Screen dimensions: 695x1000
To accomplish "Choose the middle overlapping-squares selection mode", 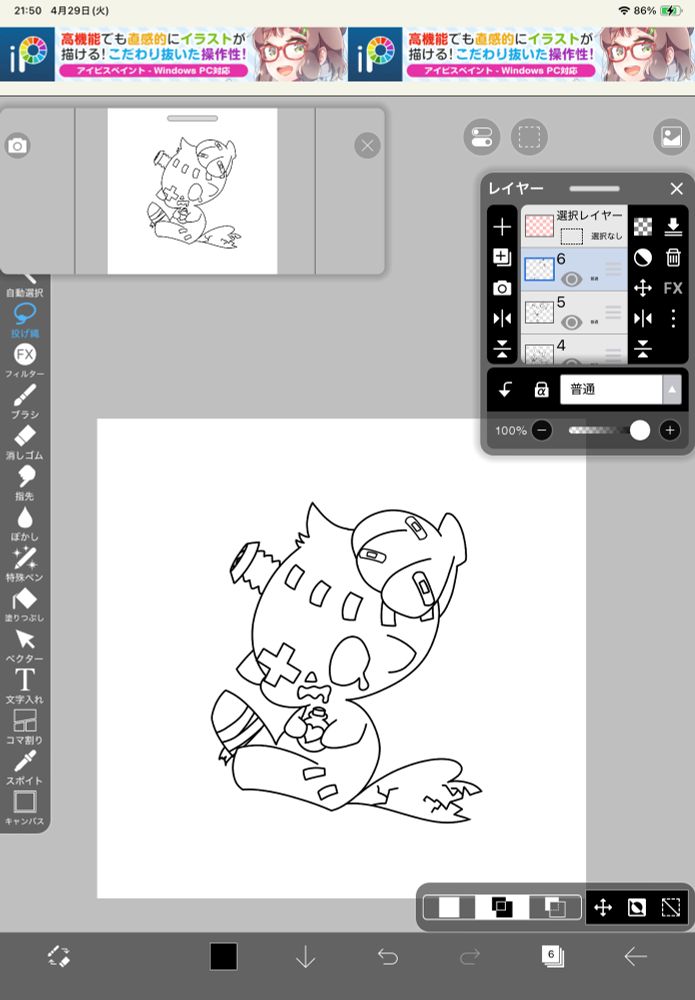I will coord(502,907).
